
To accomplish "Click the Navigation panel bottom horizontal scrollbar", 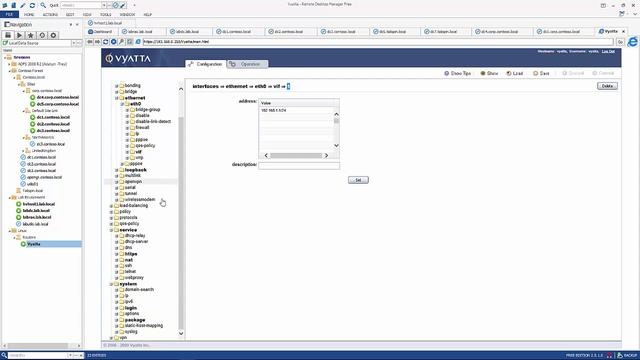I will [38, 346].
